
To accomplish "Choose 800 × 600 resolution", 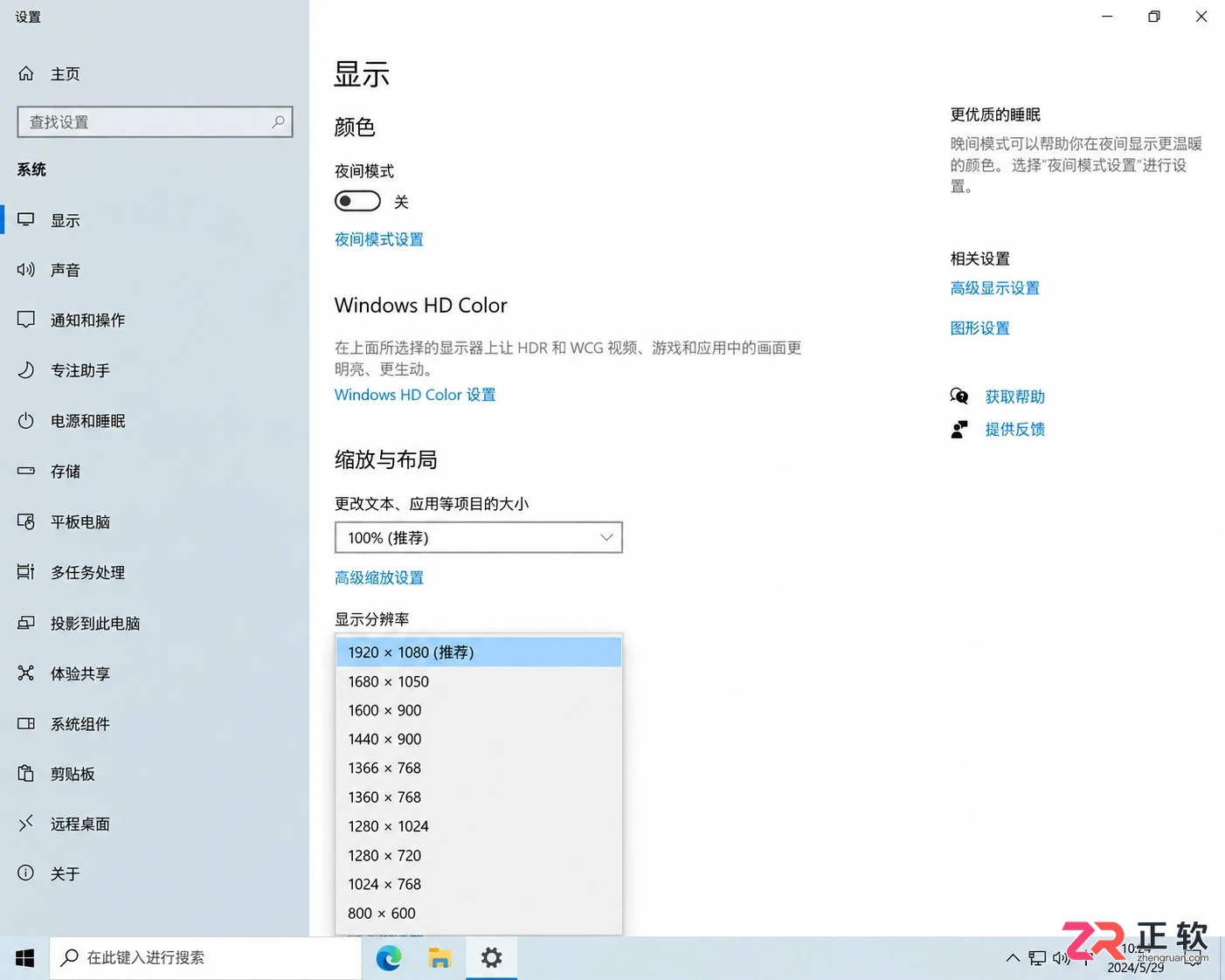I will (479, 913).
